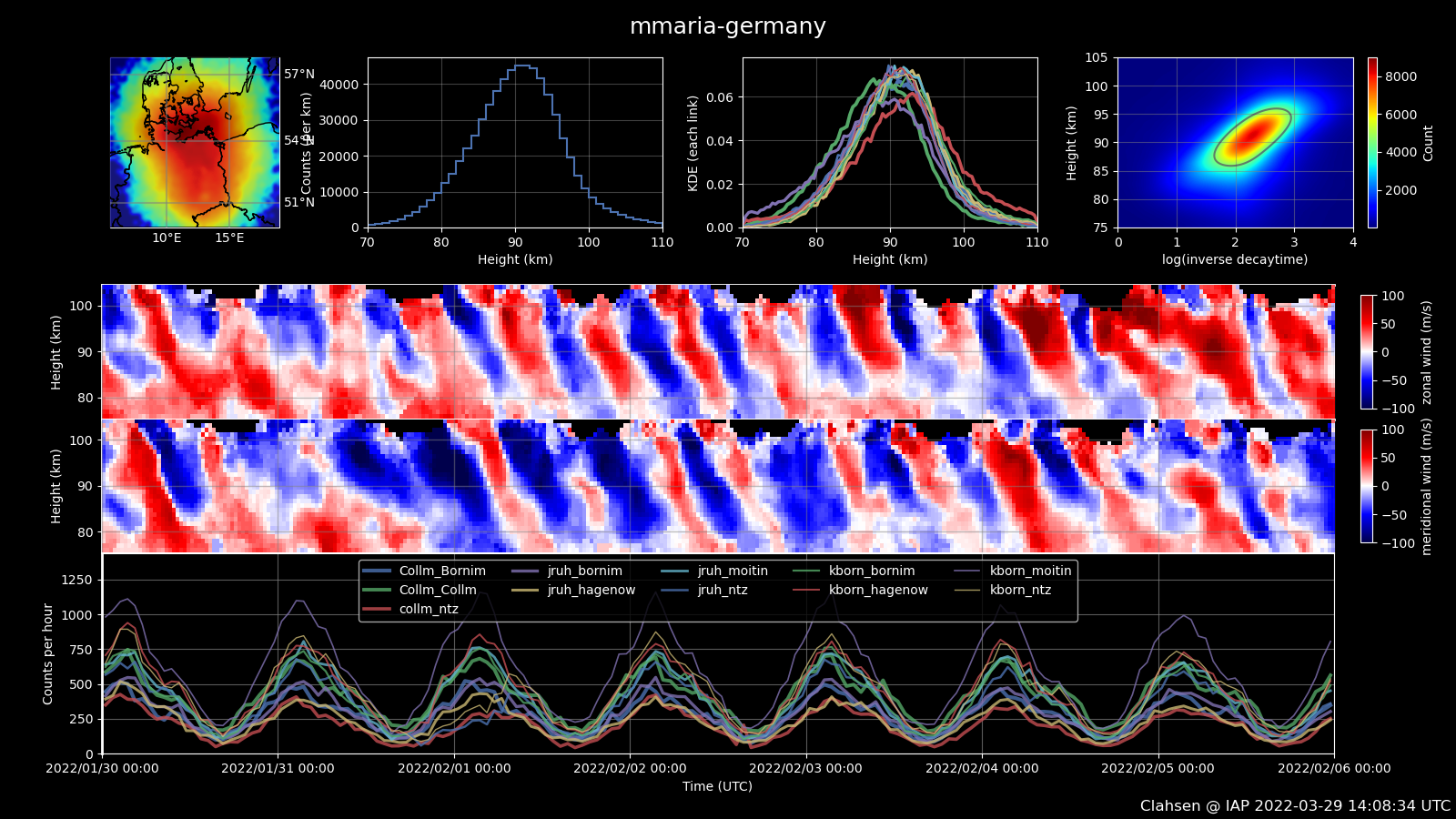The image size is (1456, 819).
Task: Click the "Count" colorbar label
Action: coord(1428,144)
